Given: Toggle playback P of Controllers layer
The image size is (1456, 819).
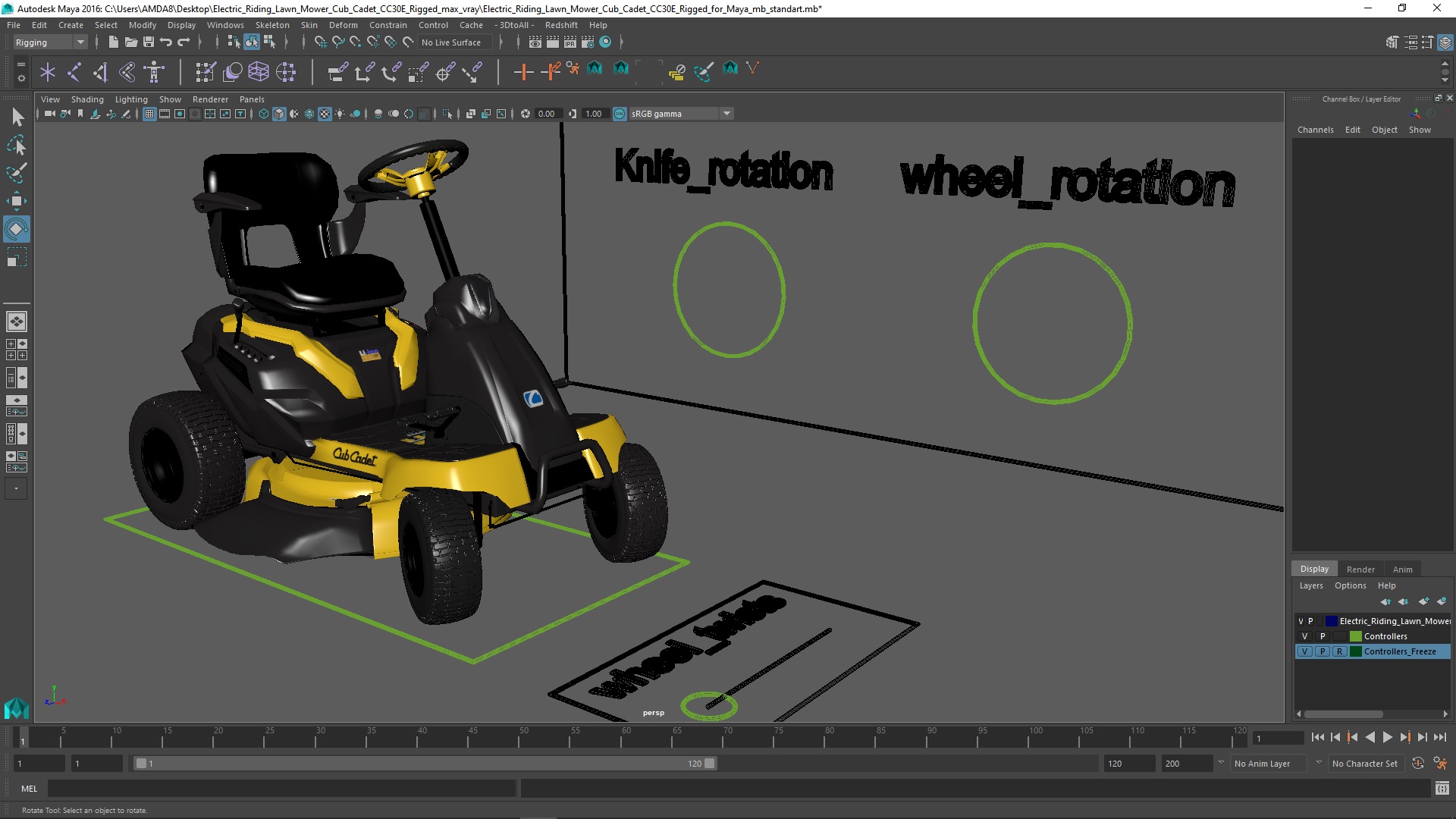Looking at the screenshot, I should pos(1323,636).
